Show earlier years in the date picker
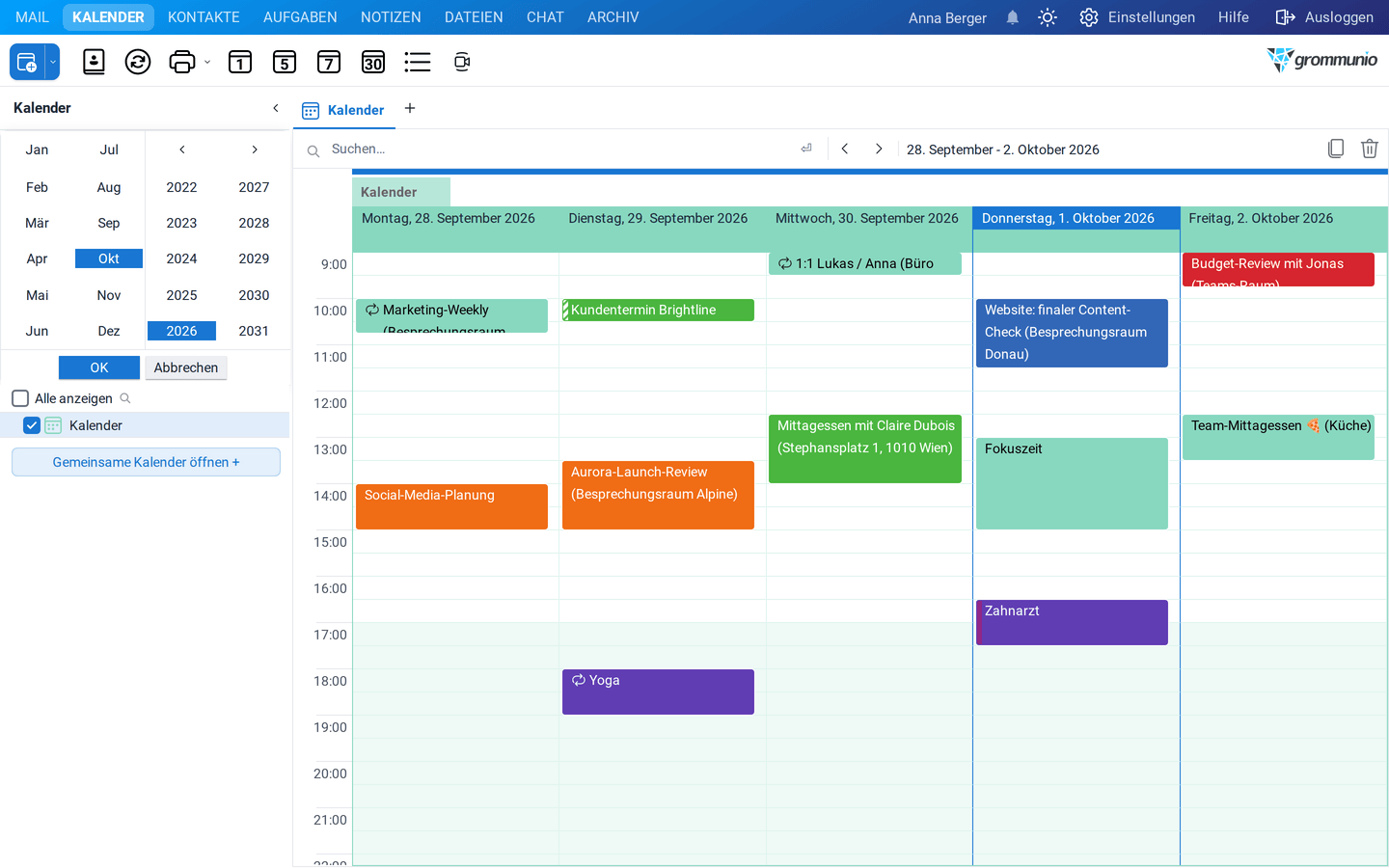Image resolution: width=1389 pixels, height=868 pixels. (182, 149)
